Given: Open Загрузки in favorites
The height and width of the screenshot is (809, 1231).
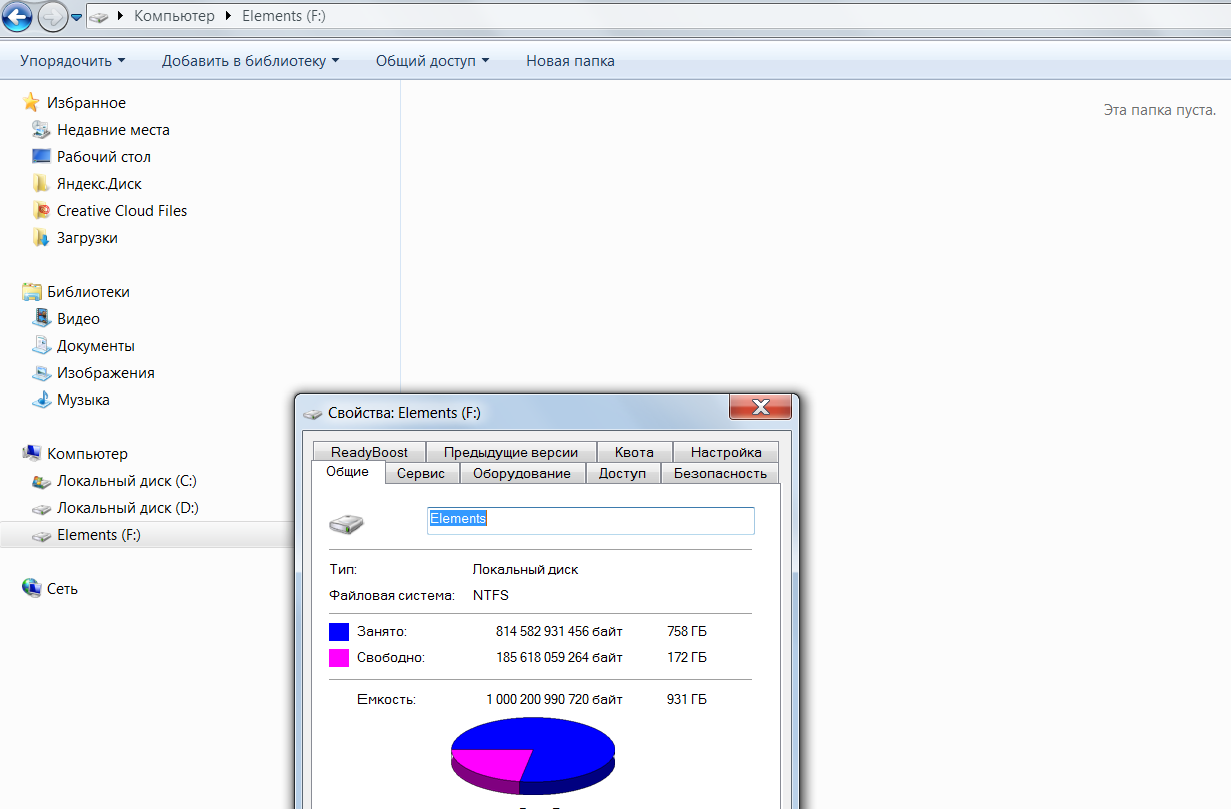Looking at the screenshot, I should [87, 238].
